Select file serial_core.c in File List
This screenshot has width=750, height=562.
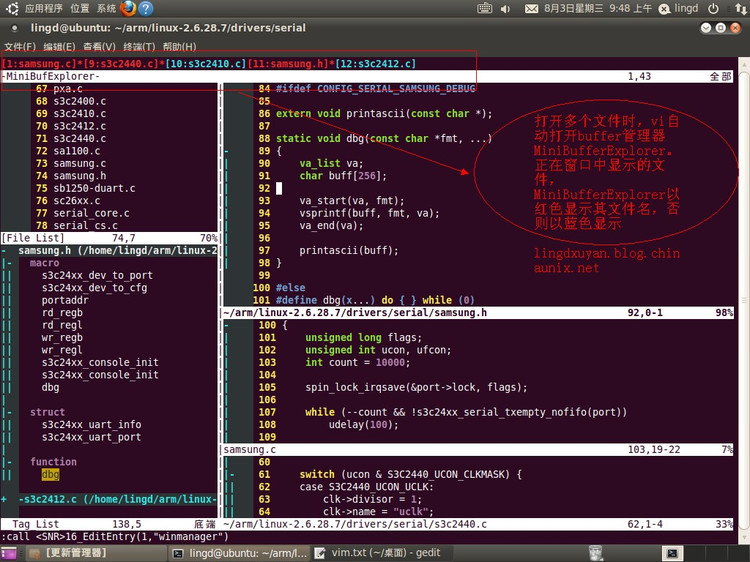91,213
